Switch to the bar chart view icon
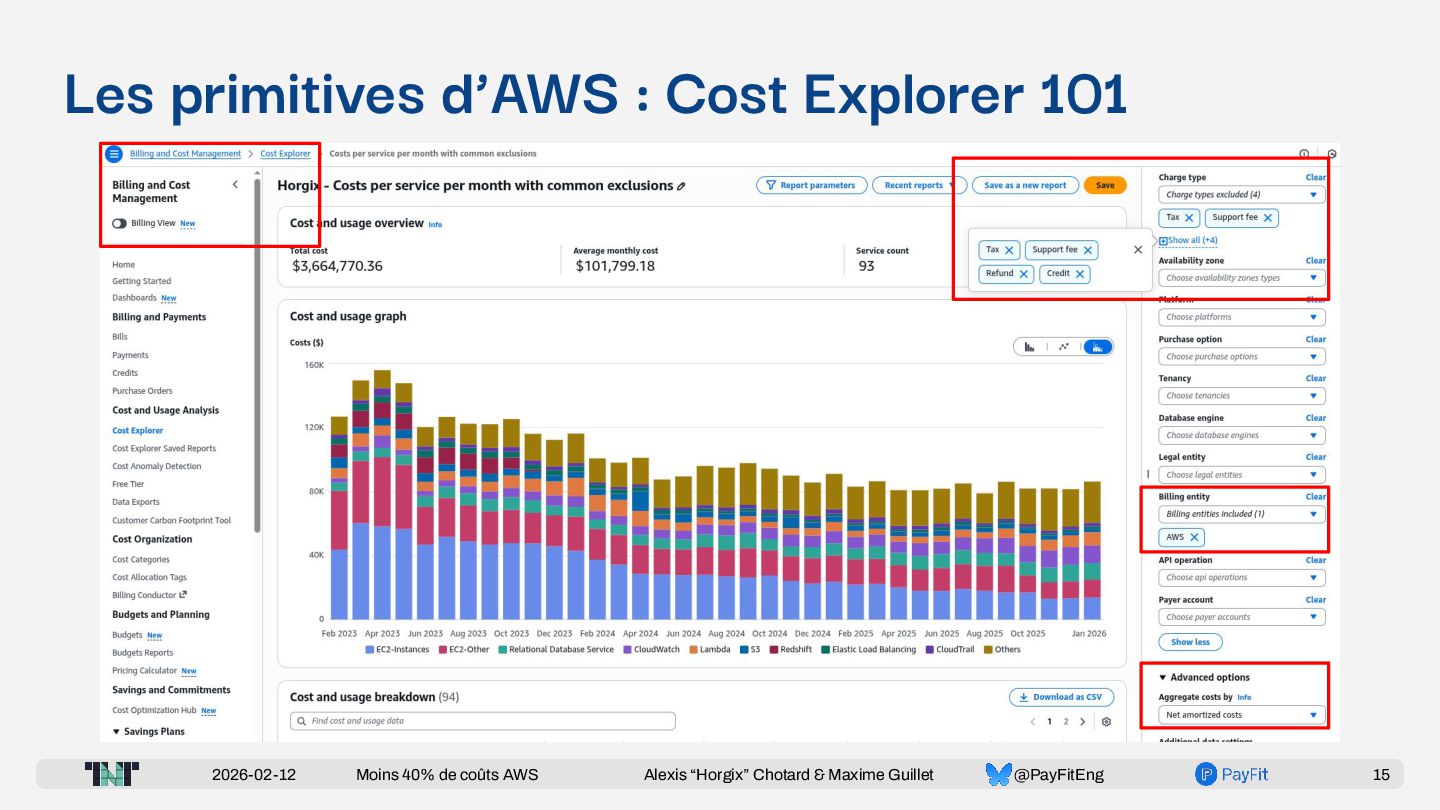The width and height of the screenshot is (1440, 810). click(1029, 347)
